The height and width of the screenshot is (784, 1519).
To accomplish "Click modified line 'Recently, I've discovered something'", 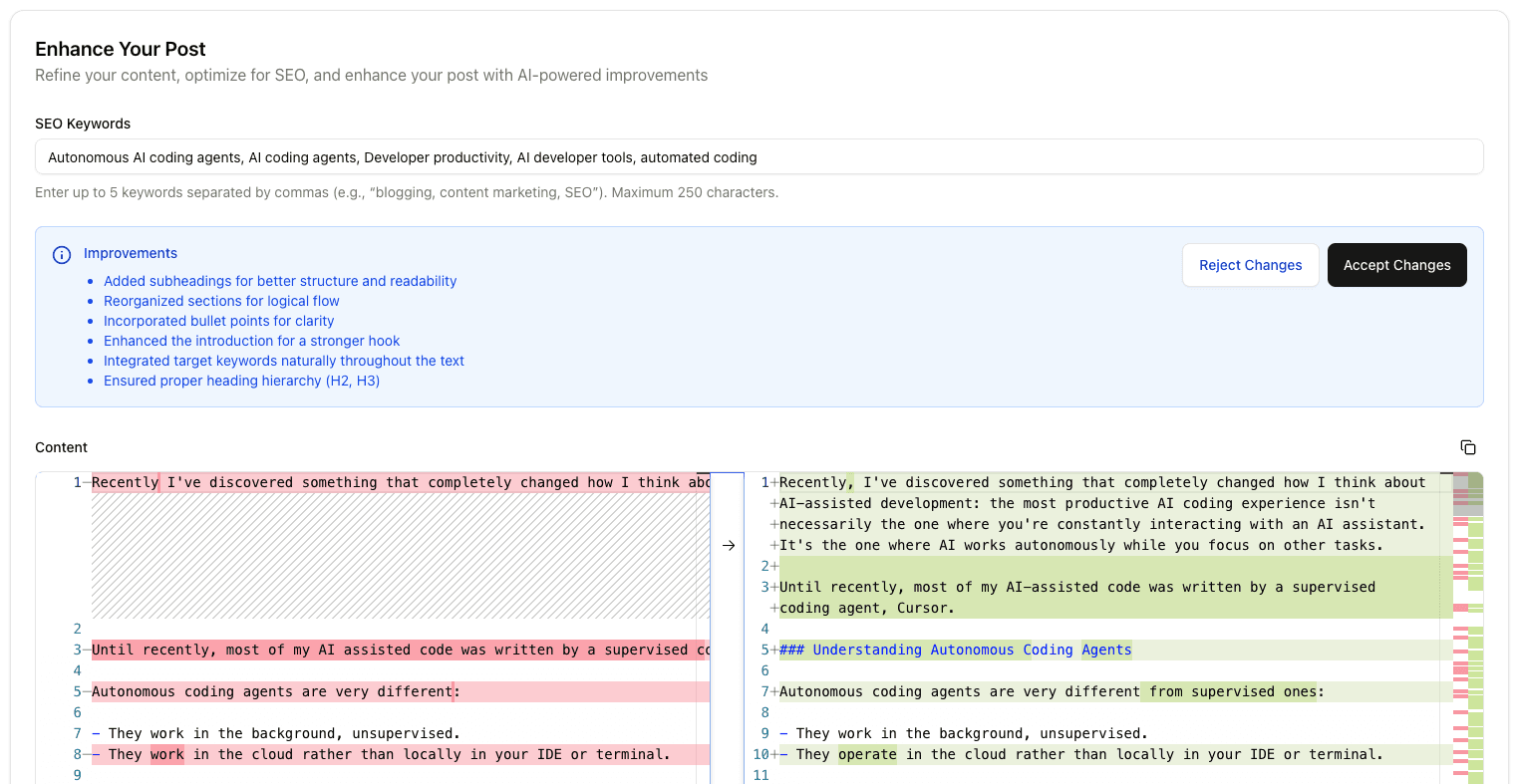I will 1102,482.
